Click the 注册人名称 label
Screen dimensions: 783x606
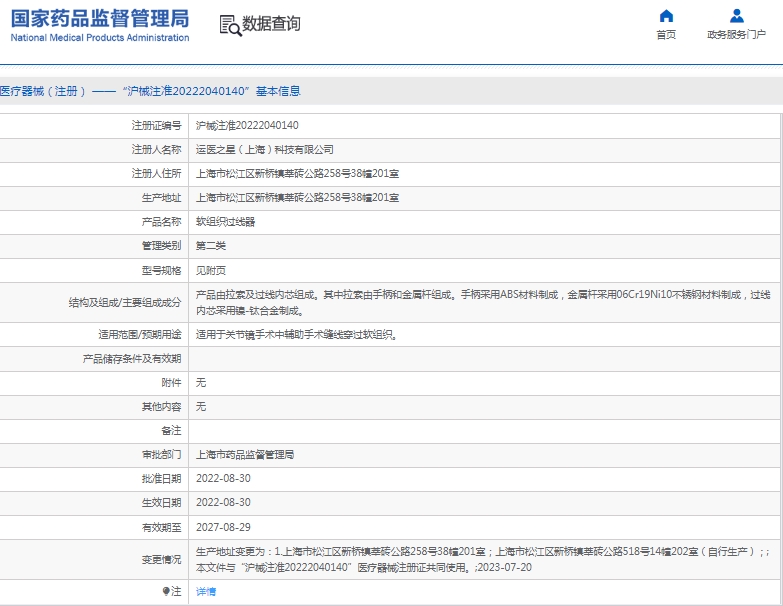(156, 149)
